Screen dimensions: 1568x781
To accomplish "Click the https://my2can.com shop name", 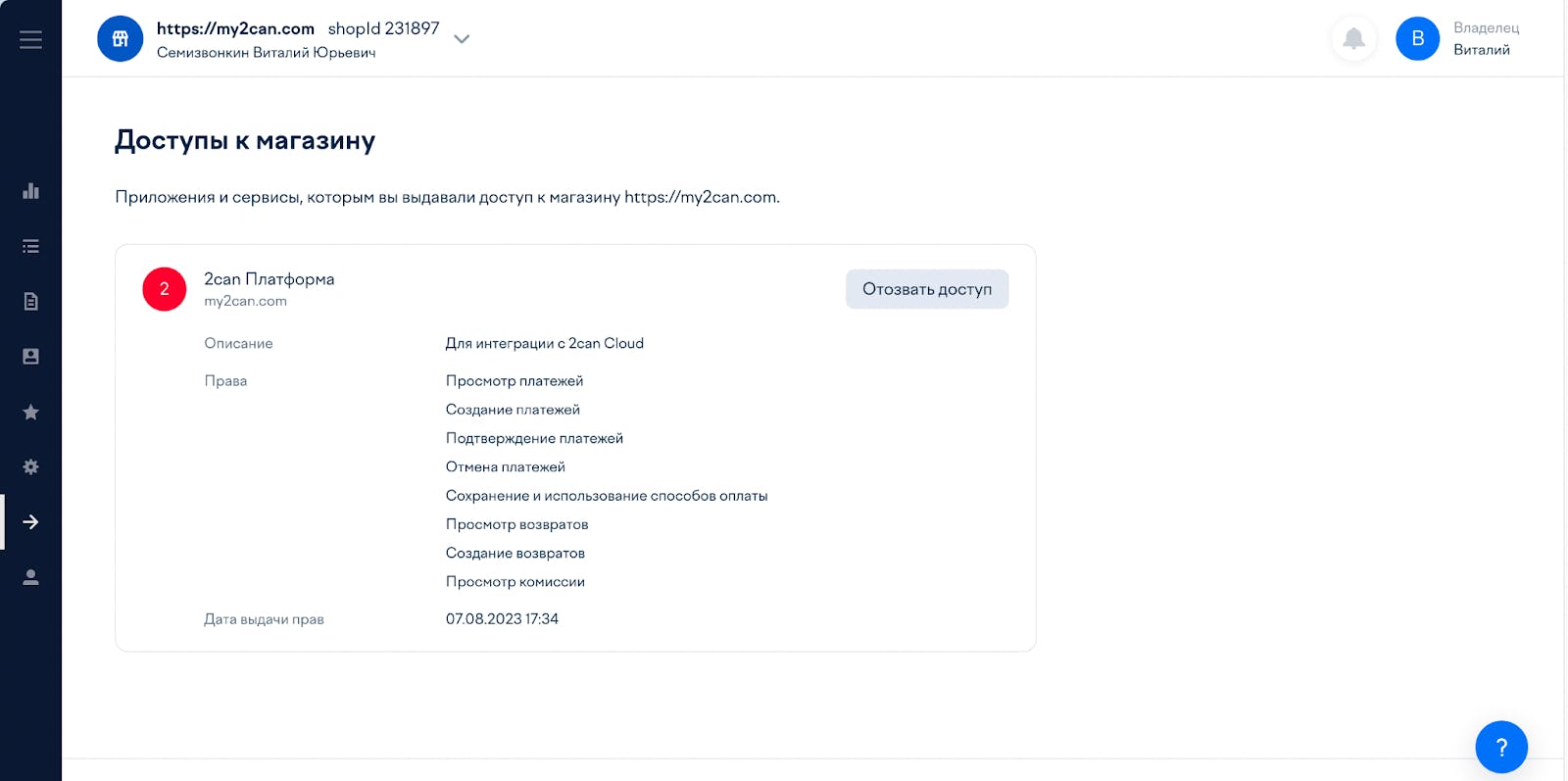I will pyautogui.click(x=235, y=28).
